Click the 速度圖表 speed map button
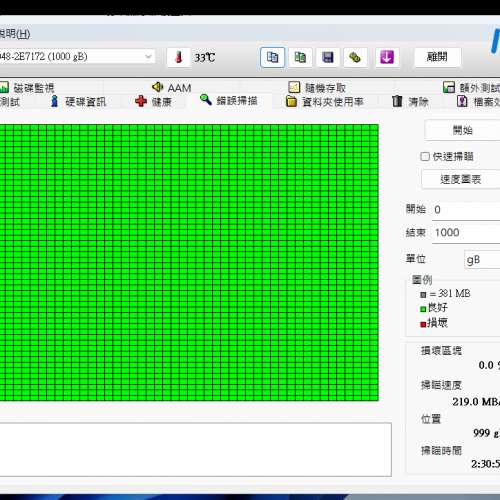Viewport: 500px width, 500px height. tap(461, 179)
